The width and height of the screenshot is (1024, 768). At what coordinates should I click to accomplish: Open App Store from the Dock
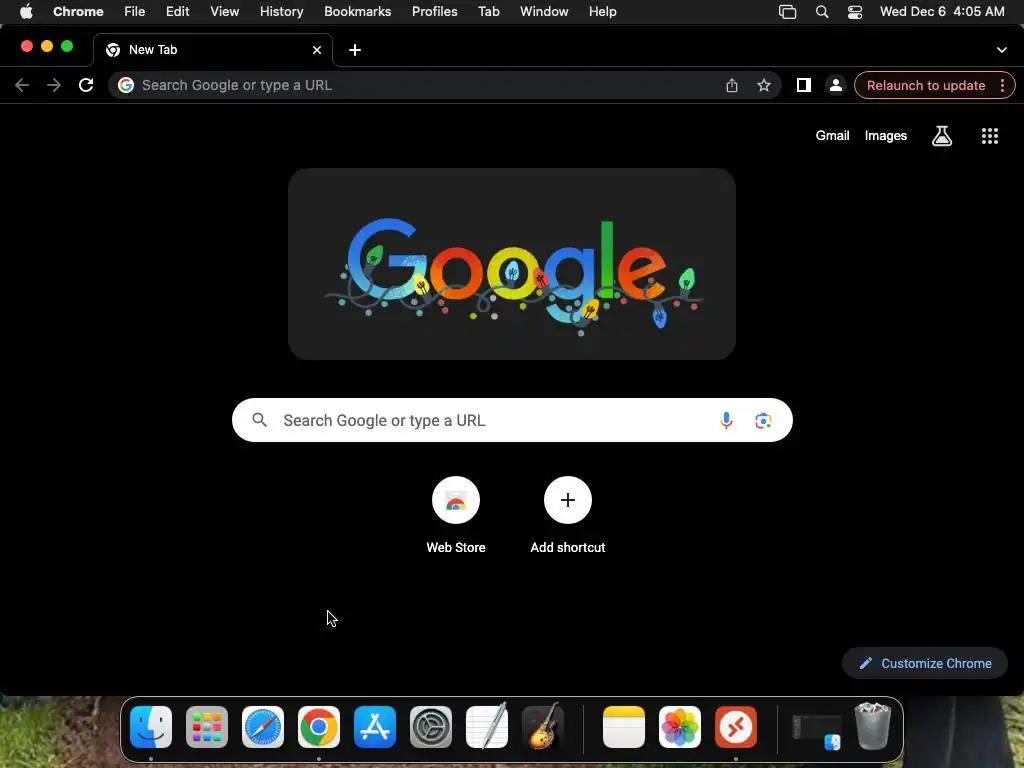click(375, 727)
